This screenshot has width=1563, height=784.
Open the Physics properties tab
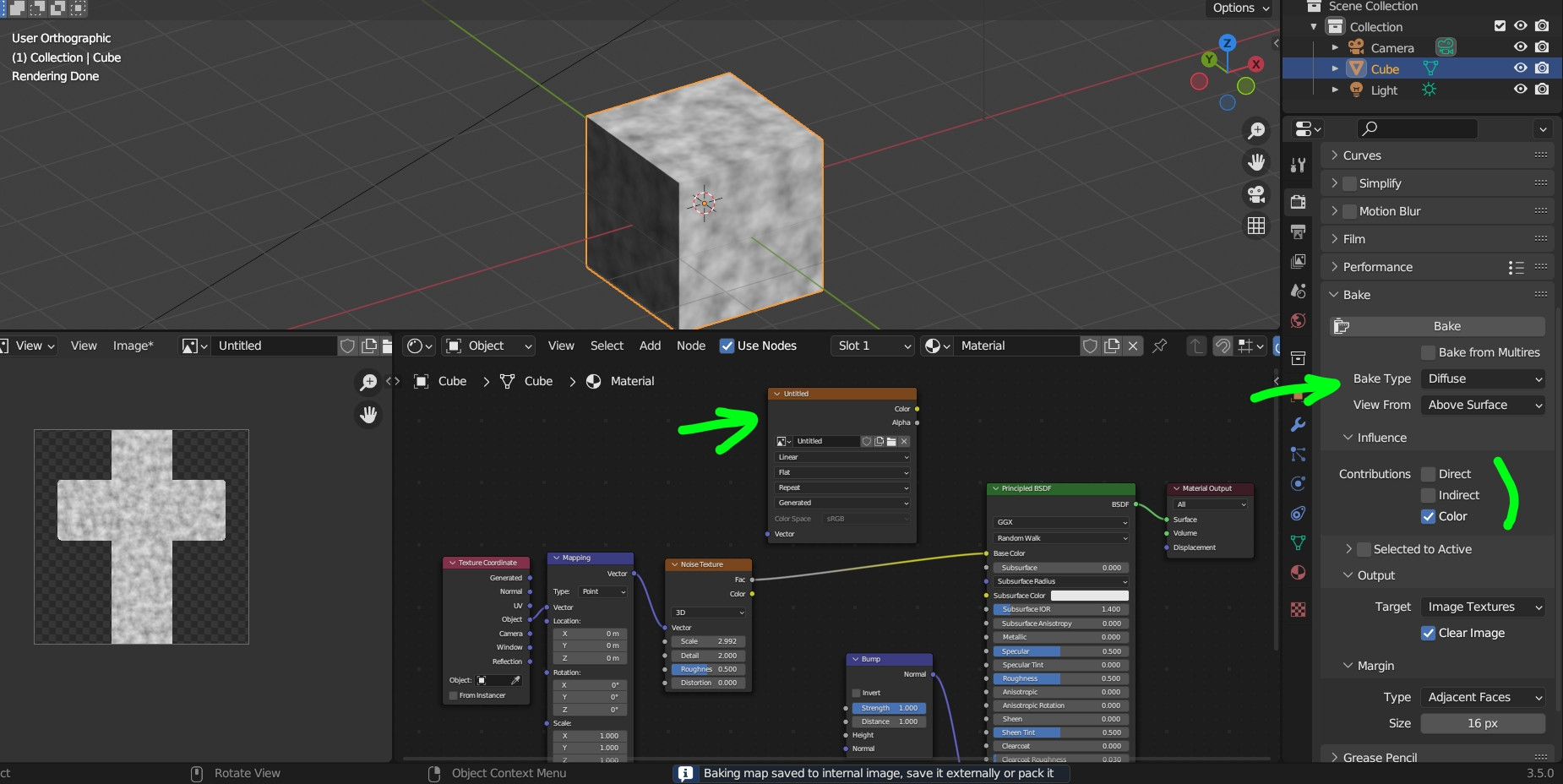[1299, 483]
